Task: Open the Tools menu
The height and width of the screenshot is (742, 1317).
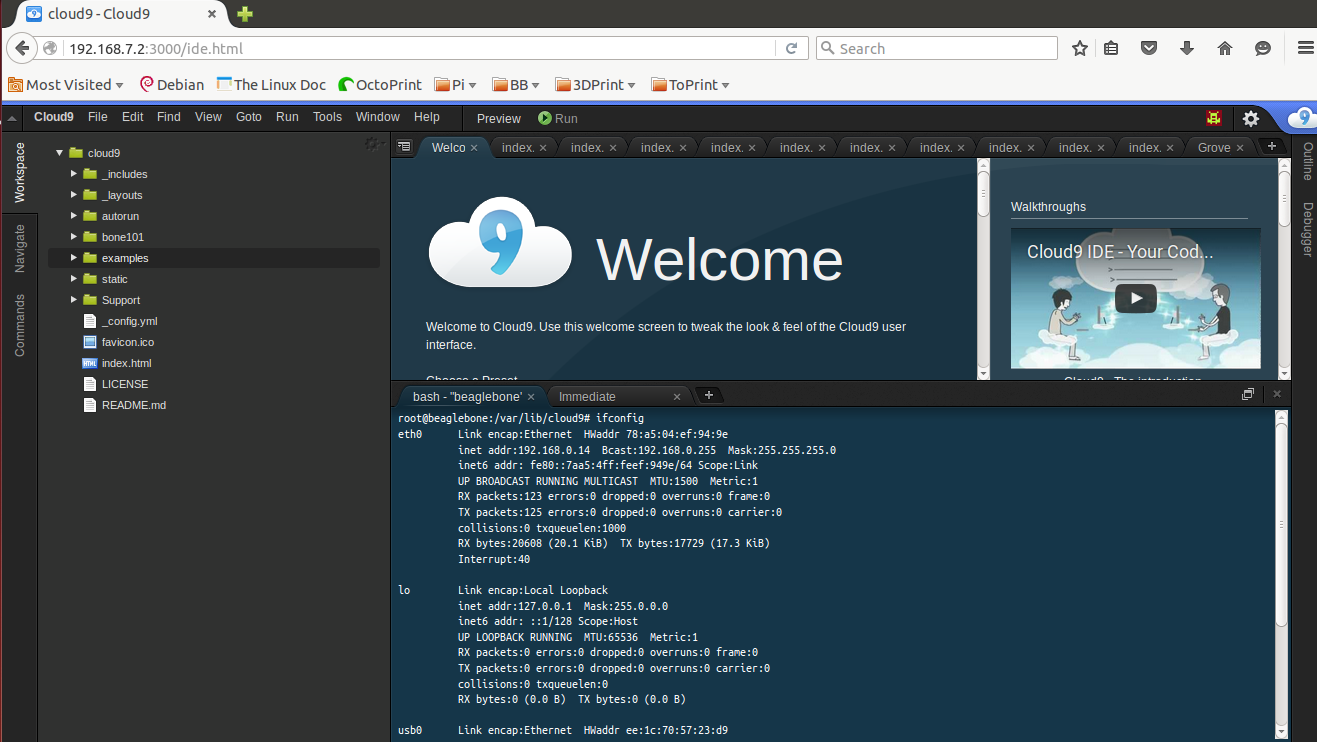Action: coord(327,117)
